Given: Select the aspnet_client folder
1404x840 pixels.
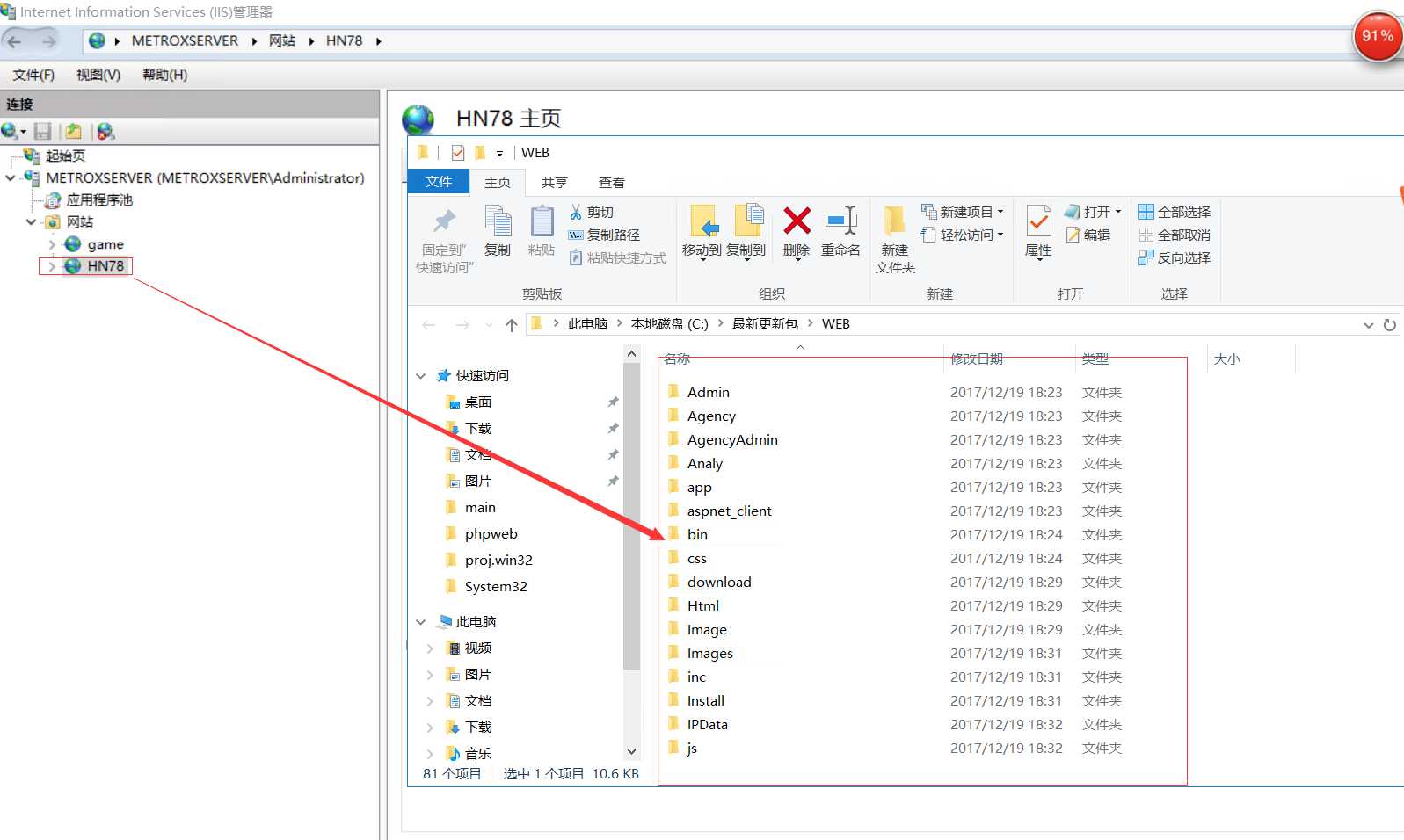Looking at the screenshot, I should (x=729, y=511).
